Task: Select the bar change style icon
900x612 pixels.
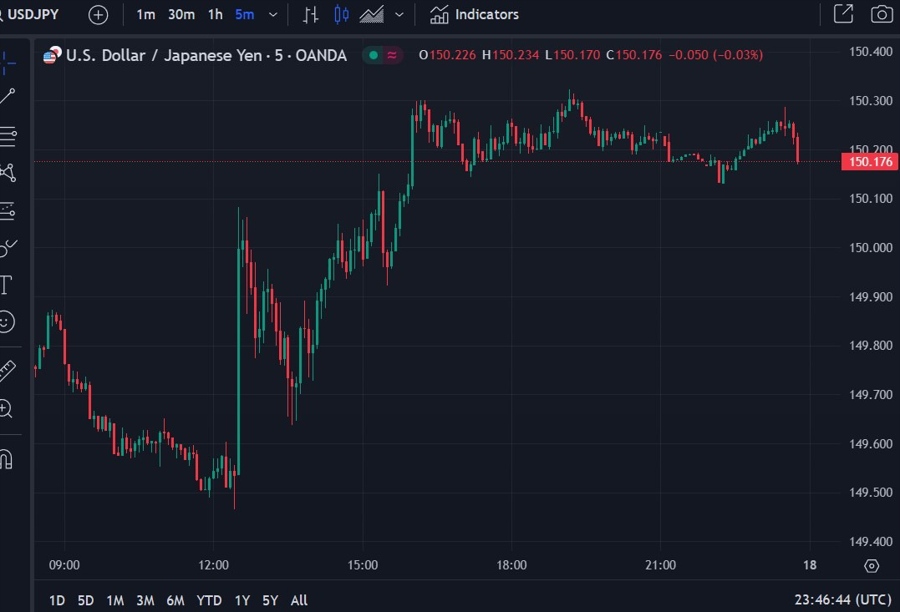Action: pyautogui.click(x=311, y=14)
